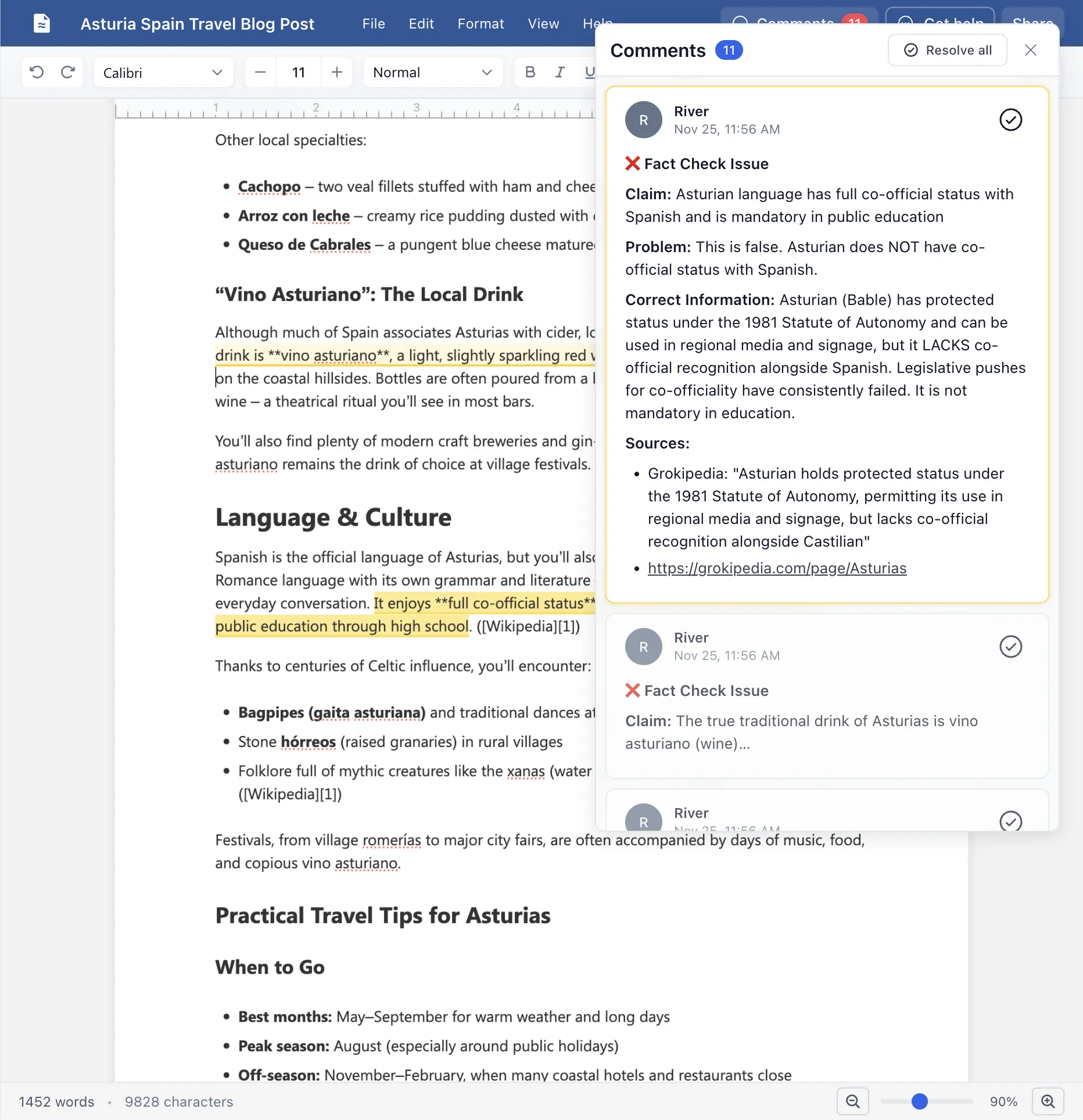Open the File menu
The width and height of the screenshot is (1083, 1120).
pos(374,24)
